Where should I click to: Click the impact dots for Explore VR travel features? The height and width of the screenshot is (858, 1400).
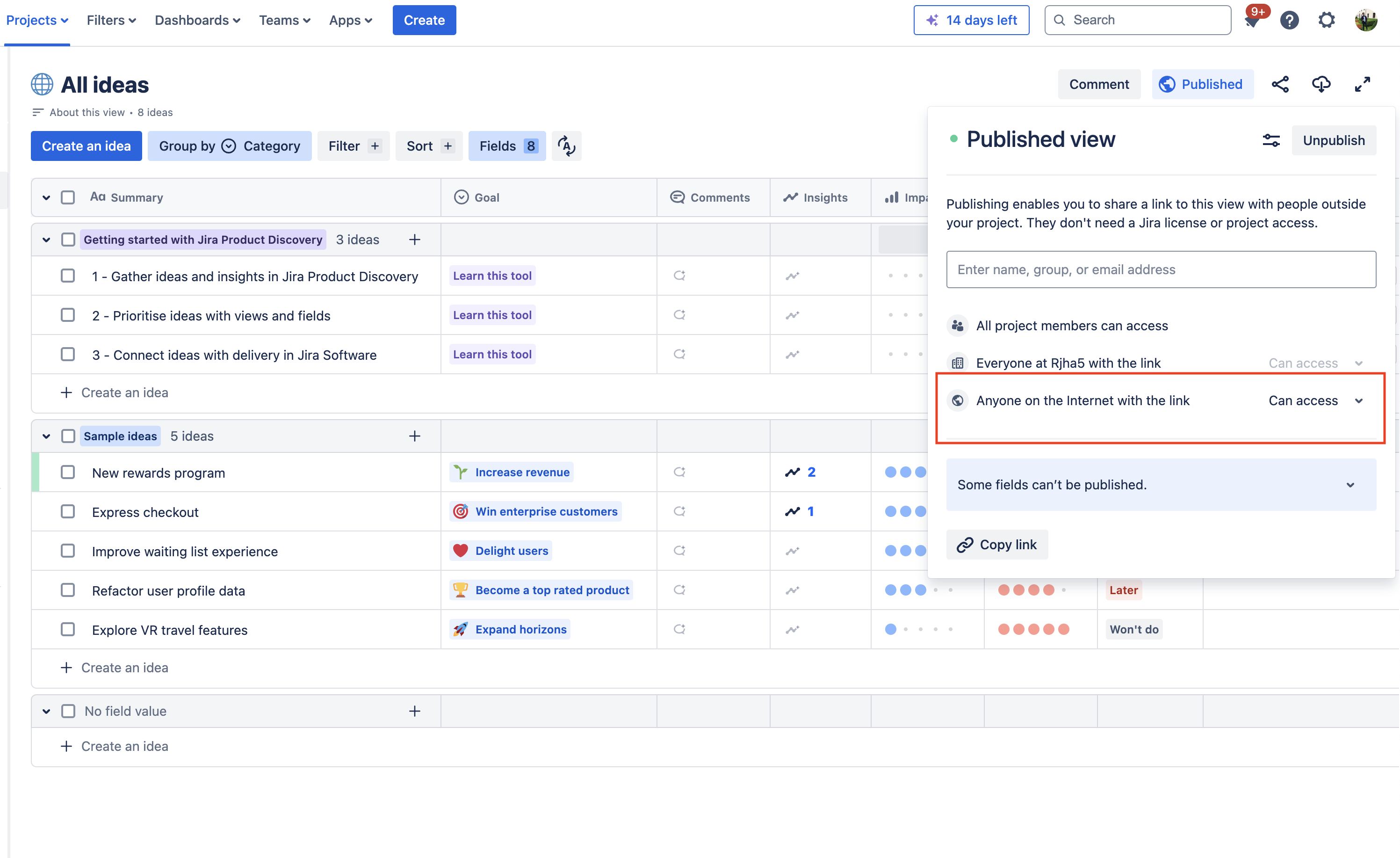[919, 629]
